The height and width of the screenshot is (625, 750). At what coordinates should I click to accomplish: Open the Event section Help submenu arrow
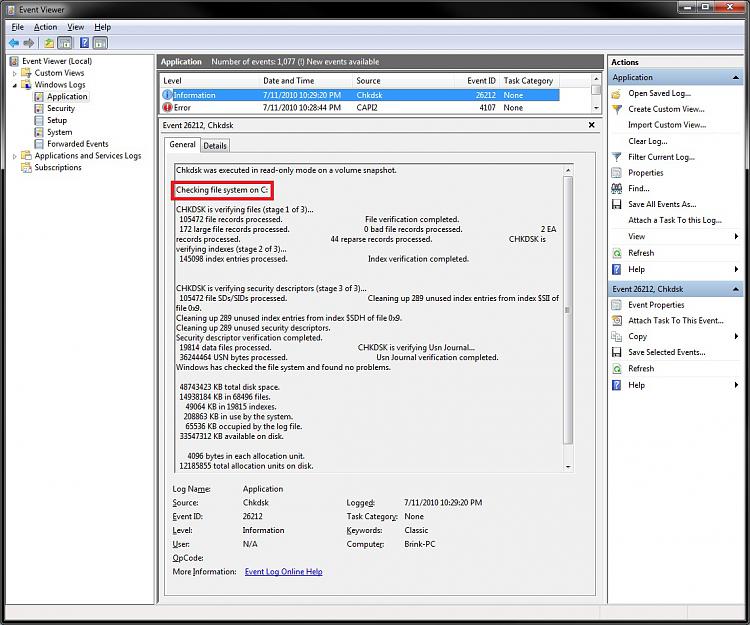(736, 385)
